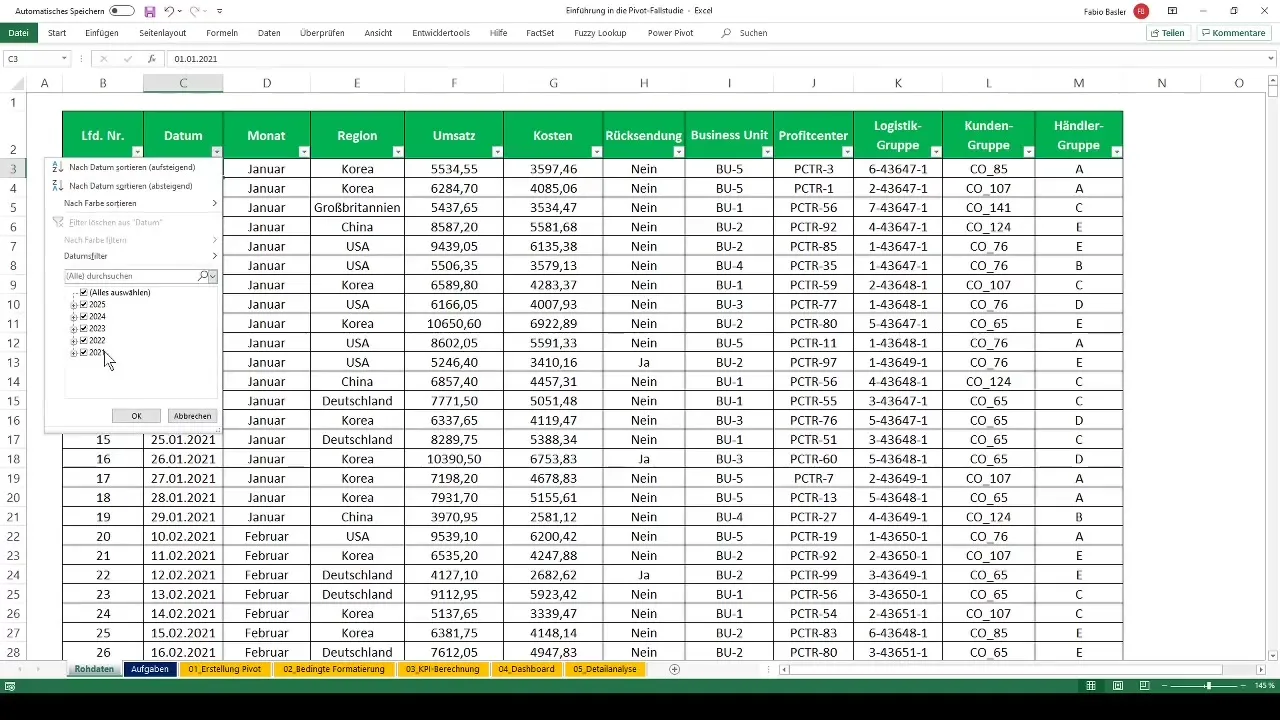
Task: Click the formula bar confirm checkmark icon
Action: tap(127, 59)
